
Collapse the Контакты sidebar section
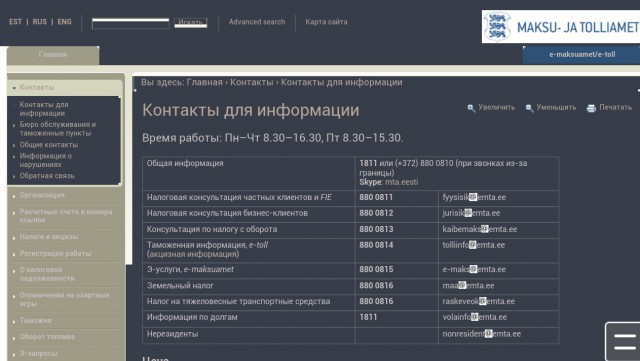coord(37,87)
